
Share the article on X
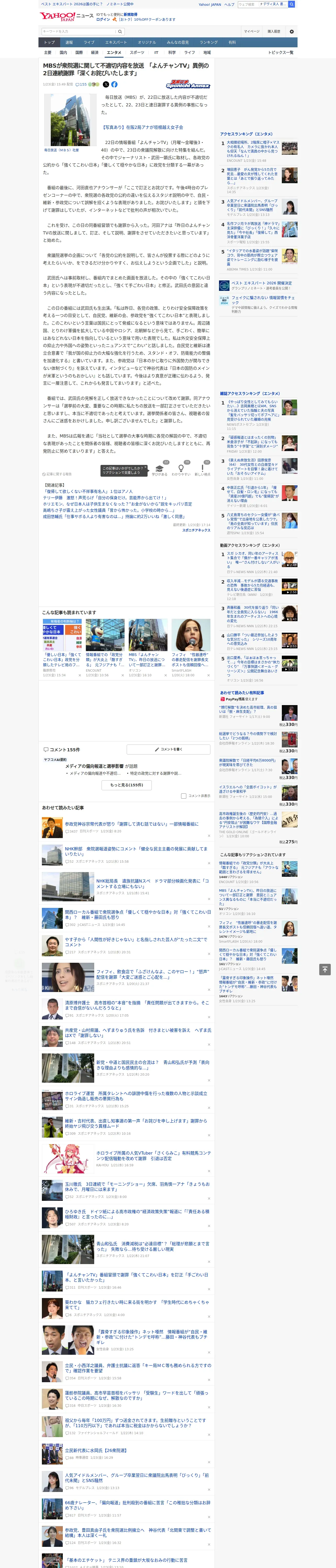tap(106, 85)
